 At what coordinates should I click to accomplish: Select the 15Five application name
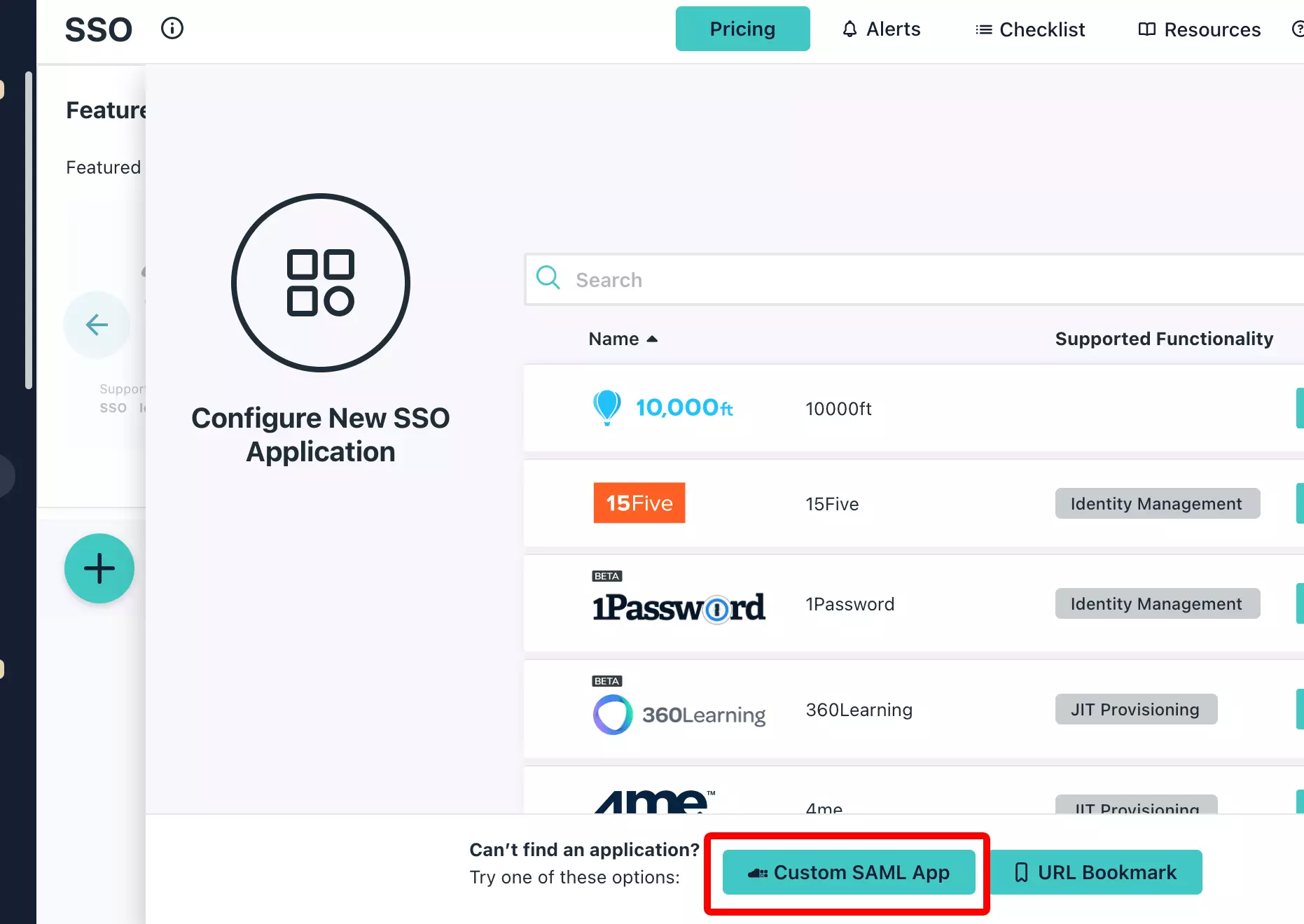tap(832, 504)
